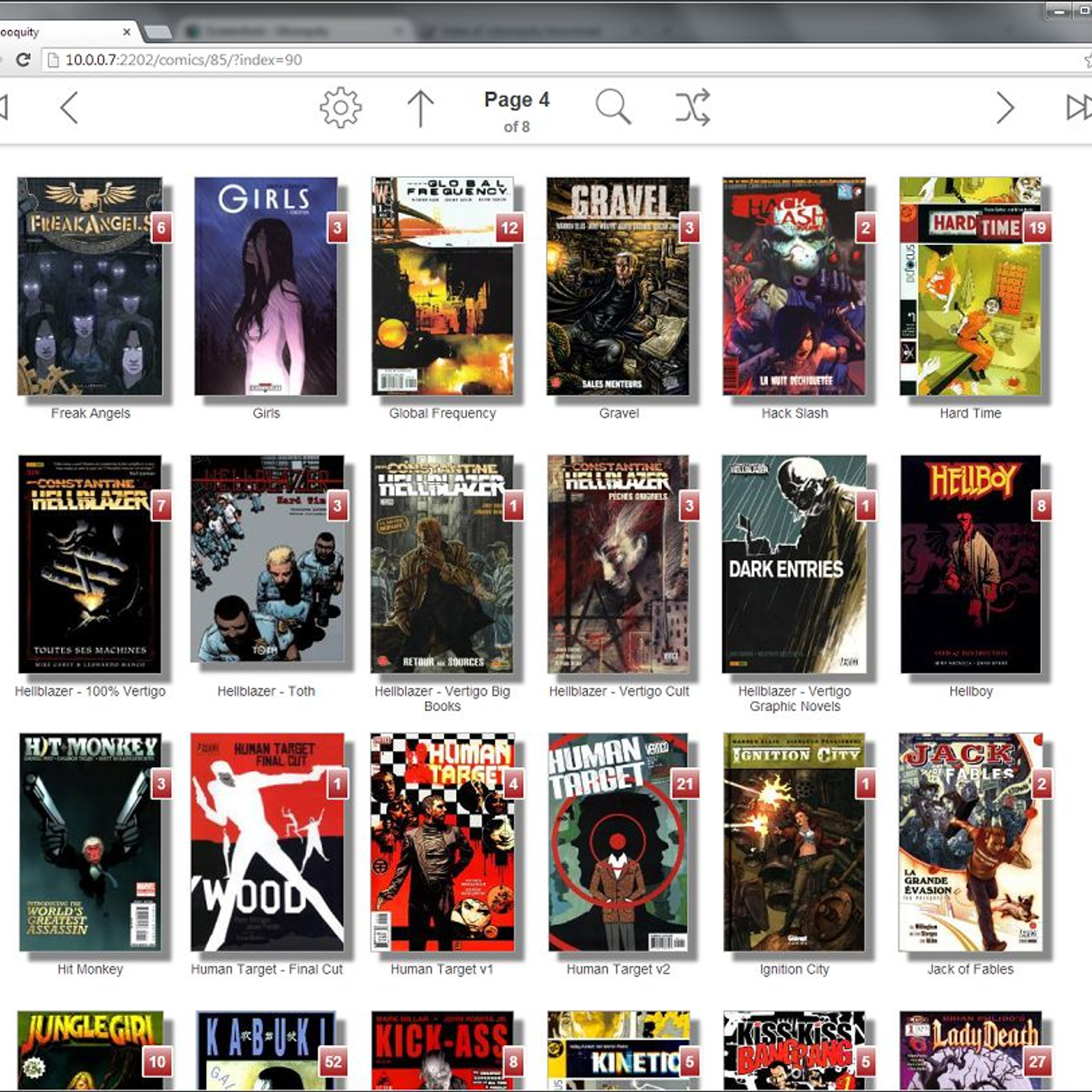Open Hellblazer Péchés Originels cover
Image resolution: width=1092 pixels, height=1092 pixels.
pos(618,564)
